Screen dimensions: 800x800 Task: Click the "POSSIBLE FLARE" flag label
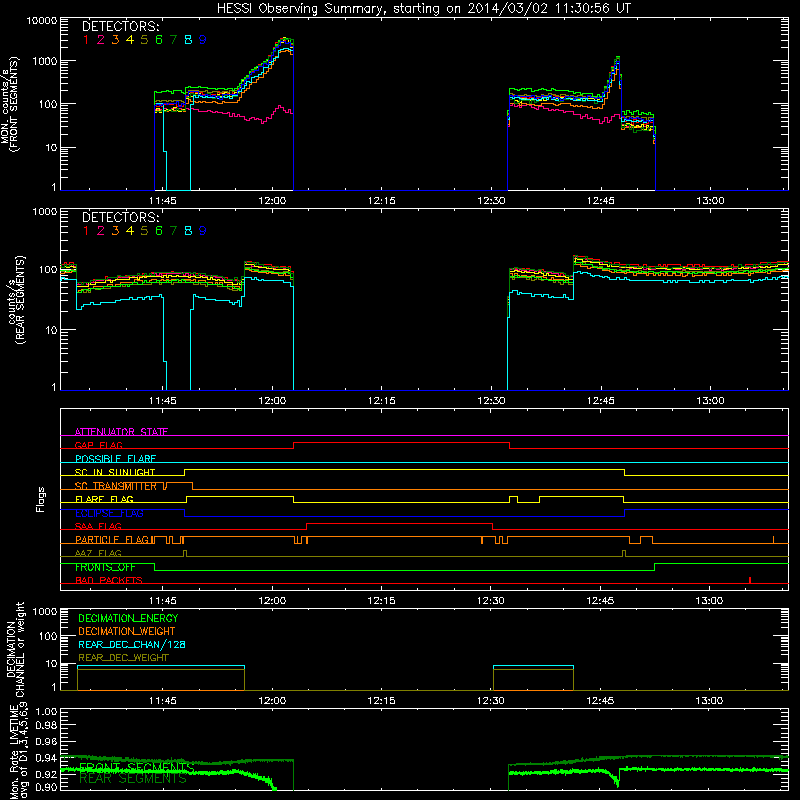tap(115, 458)
